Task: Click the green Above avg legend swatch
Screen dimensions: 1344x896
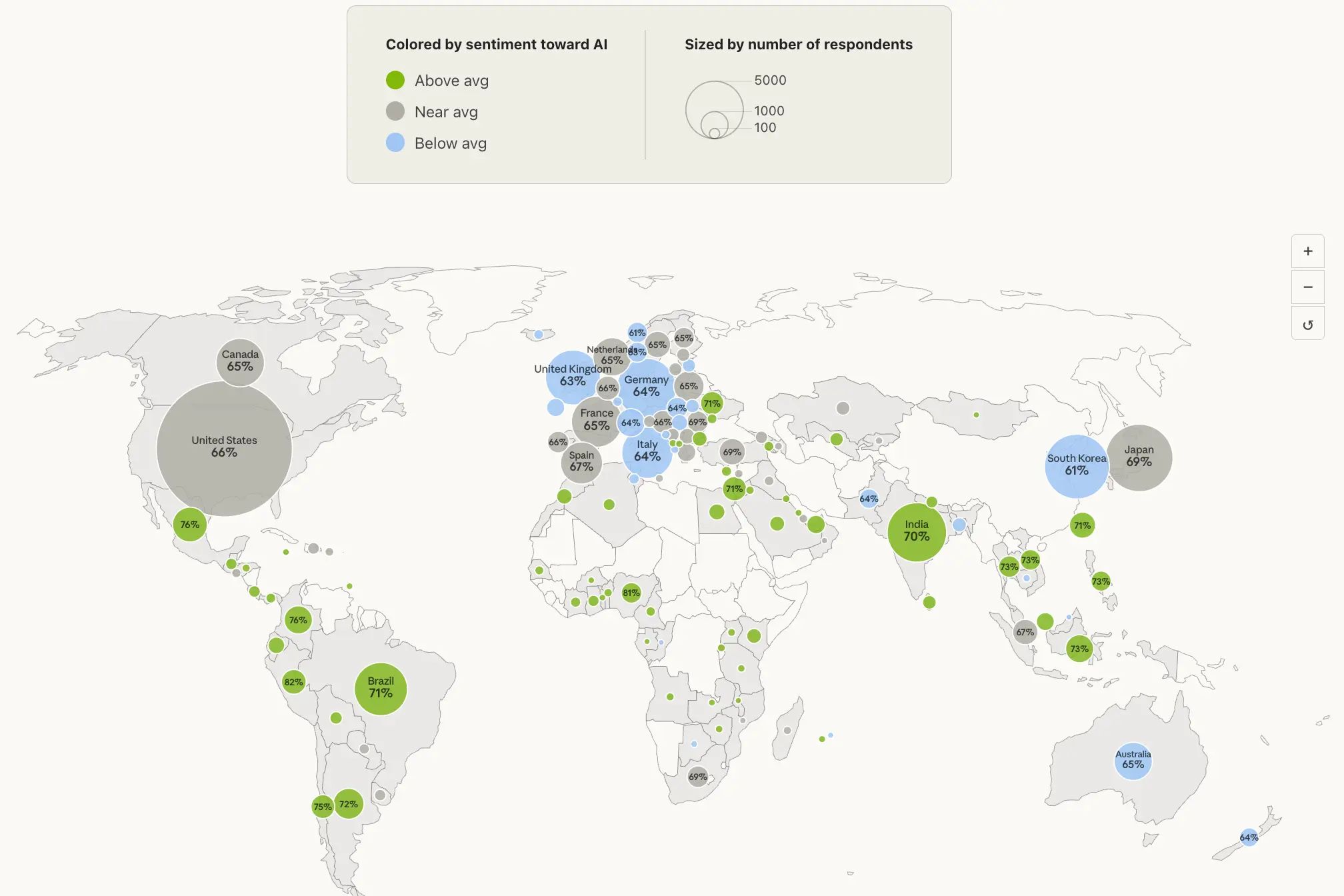Action: click(395, 81)
